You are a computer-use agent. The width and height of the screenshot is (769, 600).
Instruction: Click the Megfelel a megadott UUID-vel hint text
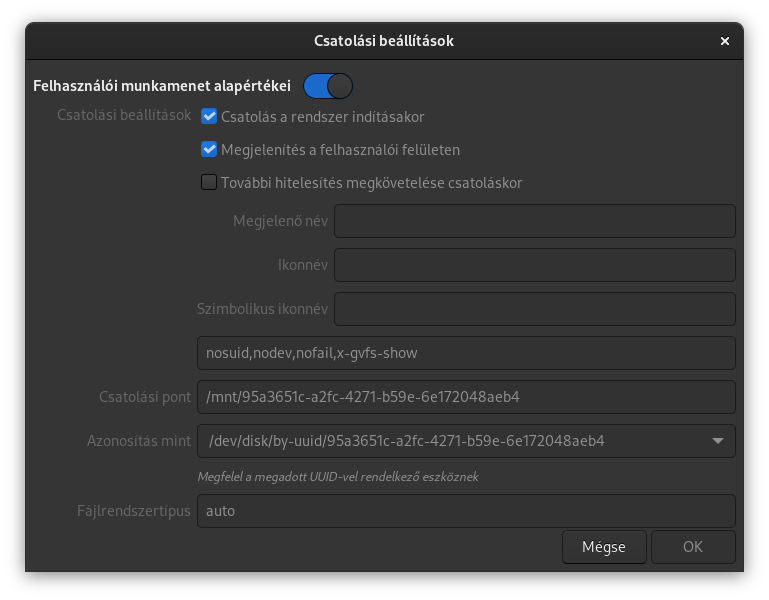338,477
